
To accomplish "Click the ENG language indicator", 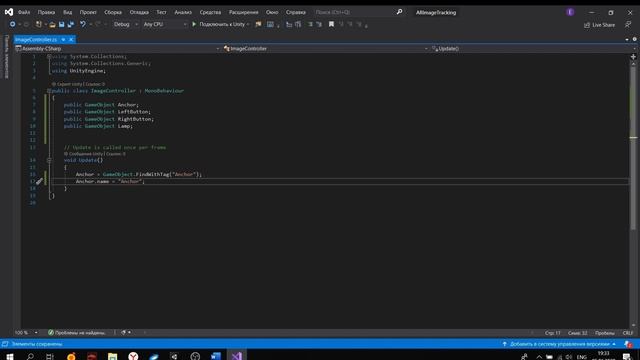I will coord(581,357).
